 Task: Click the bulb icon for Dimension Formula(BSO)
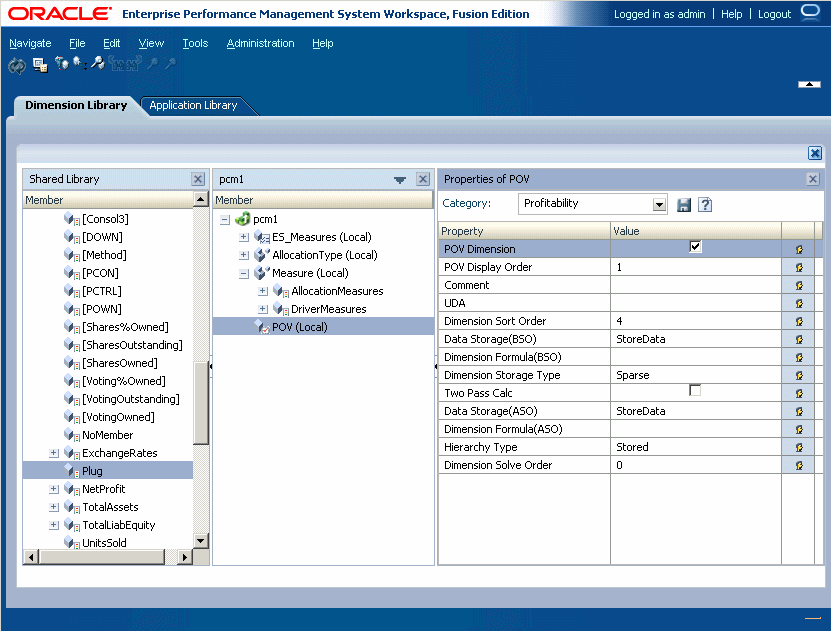coord(799,358)
